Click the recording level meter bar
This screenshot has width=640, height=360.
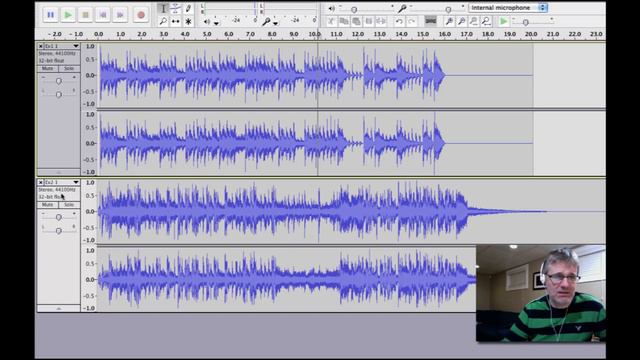[x=289, y=8]
